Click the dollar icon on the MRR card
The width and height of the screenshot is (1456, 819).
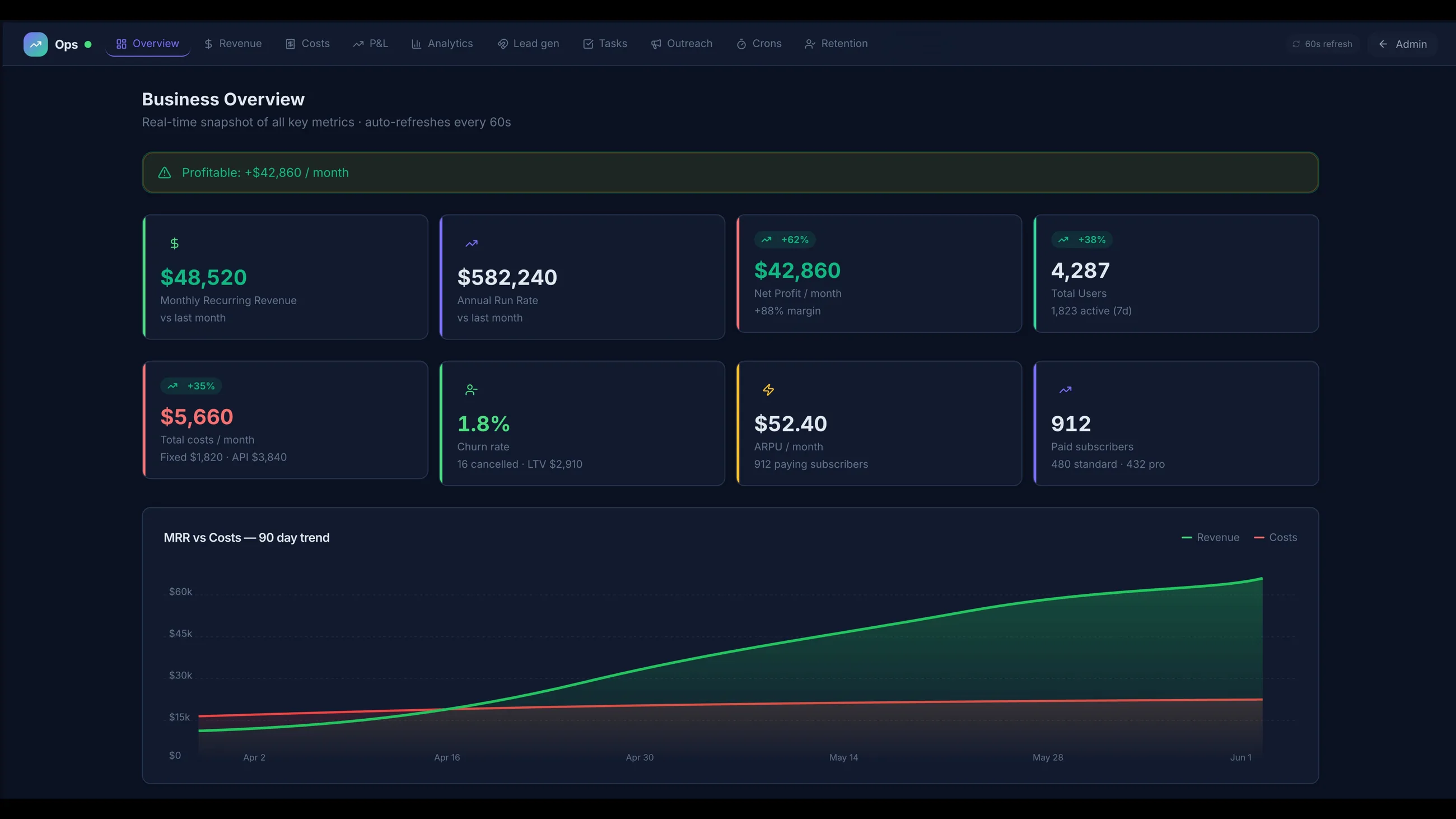point(175,244)
